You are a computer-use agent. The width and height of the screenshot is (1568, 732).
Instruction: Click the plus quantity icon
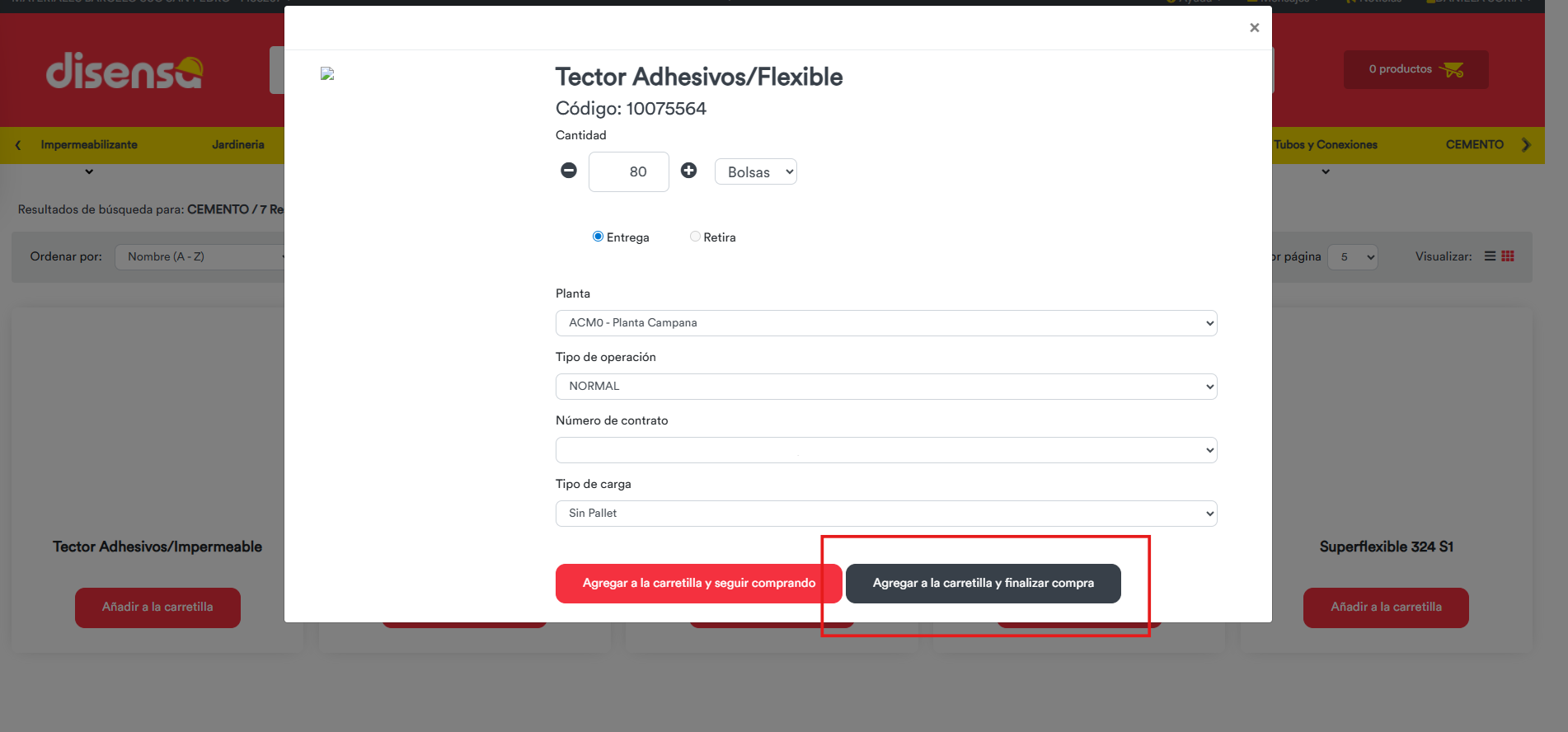[x=688, y=171]
